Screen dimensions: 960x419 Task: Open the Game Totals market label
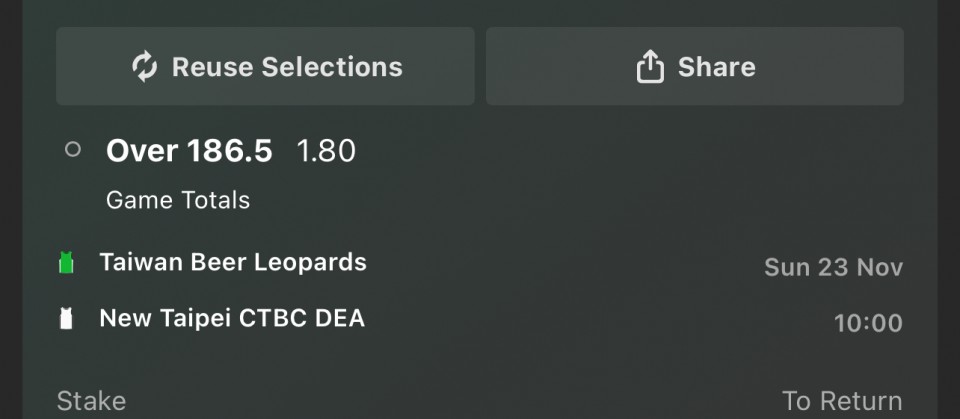178,200
